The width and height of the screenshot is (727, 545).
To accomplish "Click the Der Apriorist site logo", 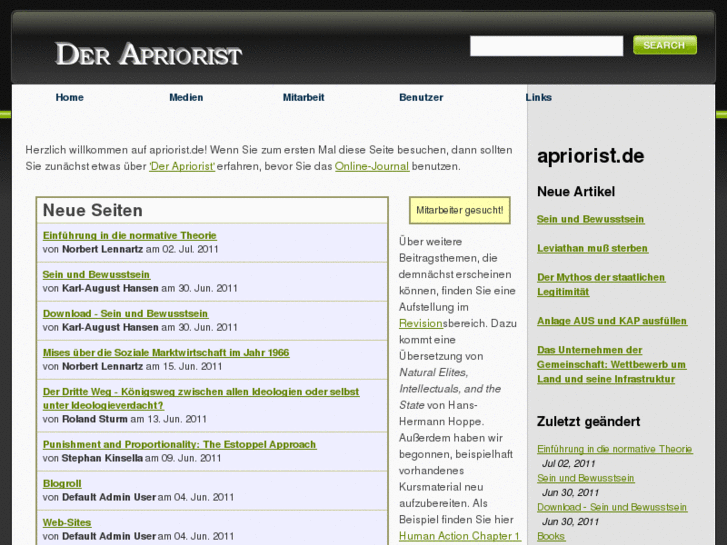I will tap(148, 54).
